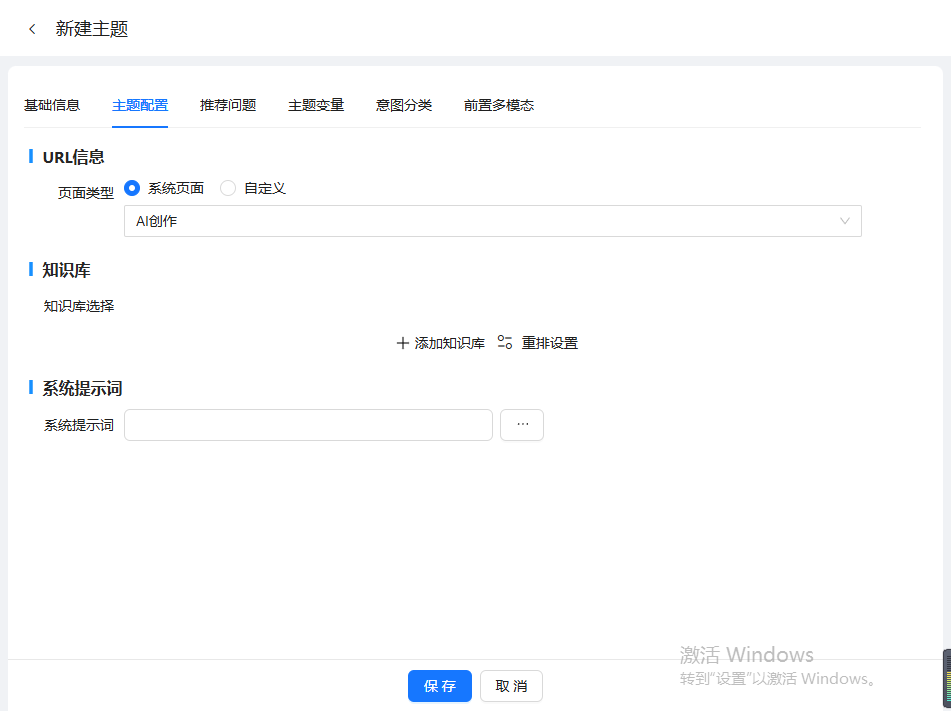The width and height of the screenshot is (951, 711).
Task: Go to the 主题变量 tab
Action: pyautogui.click(x=316, y=105)
